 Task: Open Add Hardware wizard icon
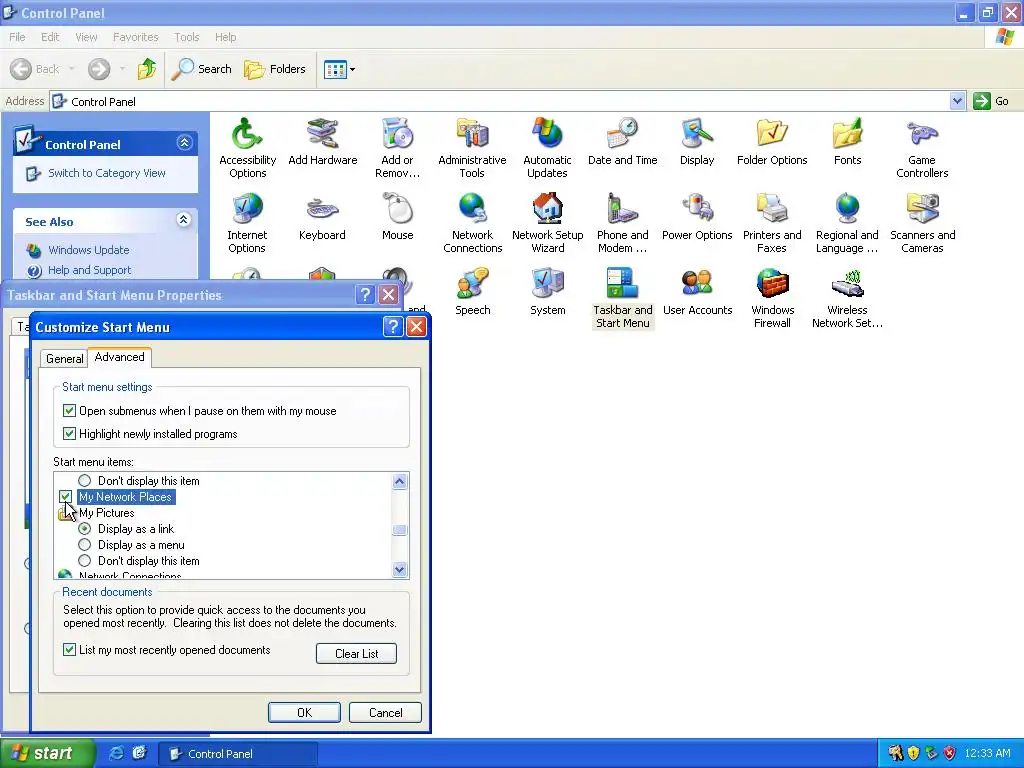[323, 141]
